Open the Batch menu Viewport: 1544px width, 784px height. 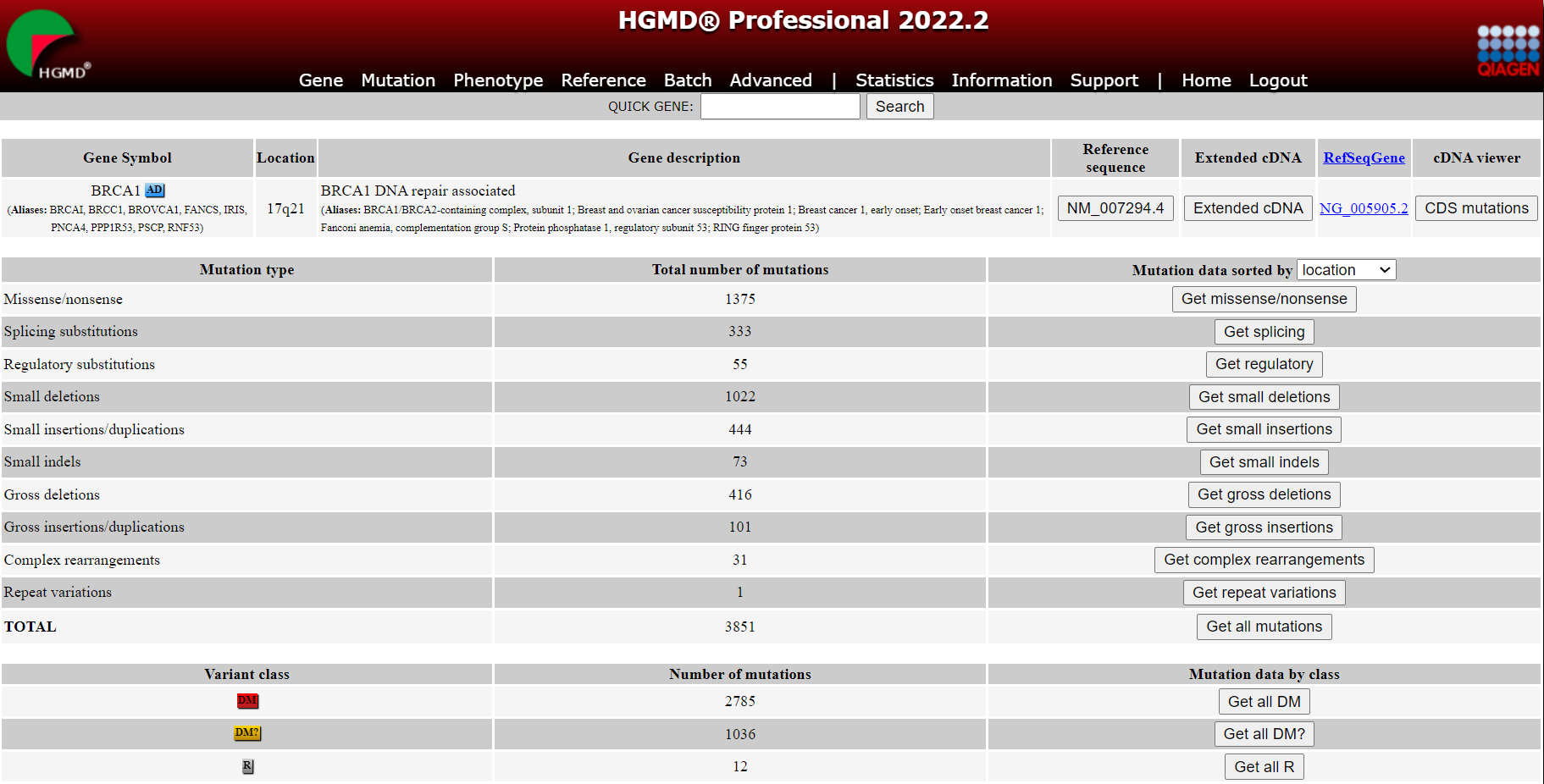pos(688,80)
